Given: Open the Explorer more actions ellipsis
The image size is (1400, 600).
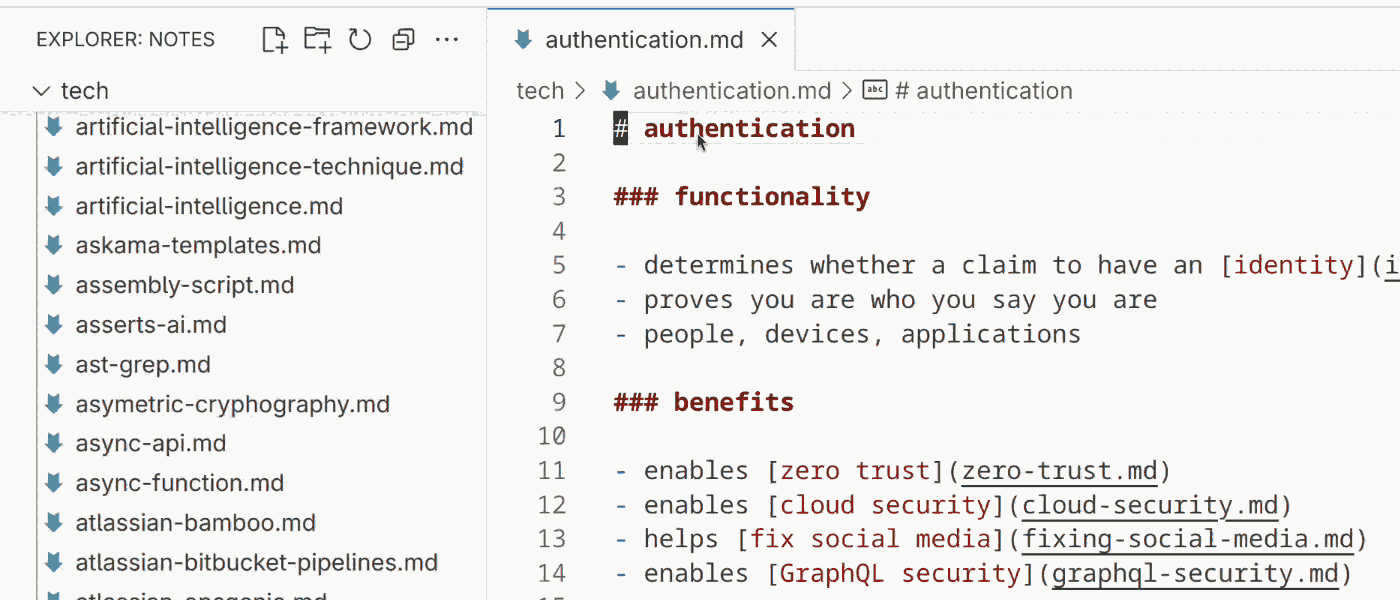Looking at the screenshot, I should pyautogui.click(x=446, y=40).
